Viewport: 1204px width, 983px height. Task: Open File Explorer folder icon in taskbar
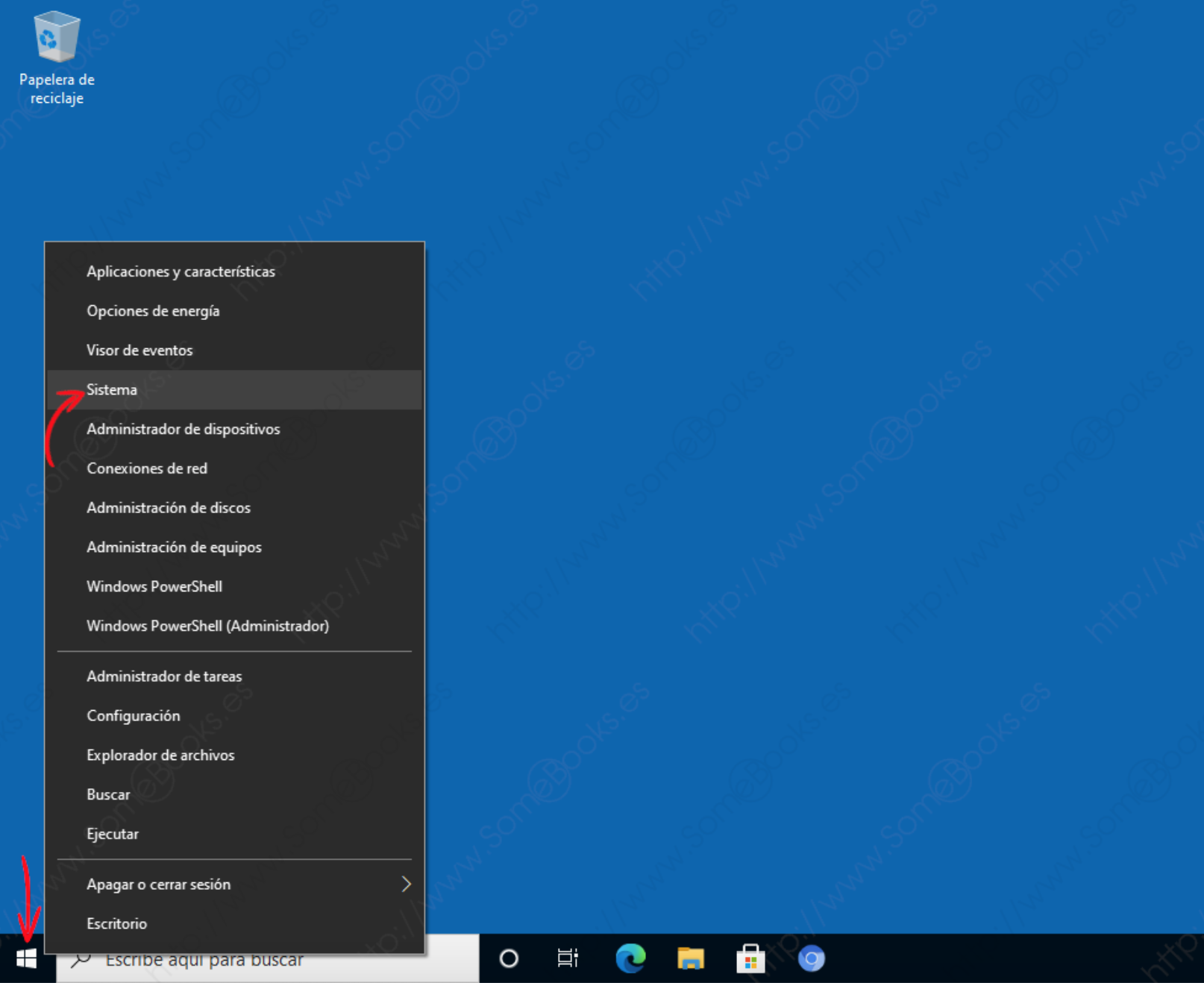pos(690,958)
